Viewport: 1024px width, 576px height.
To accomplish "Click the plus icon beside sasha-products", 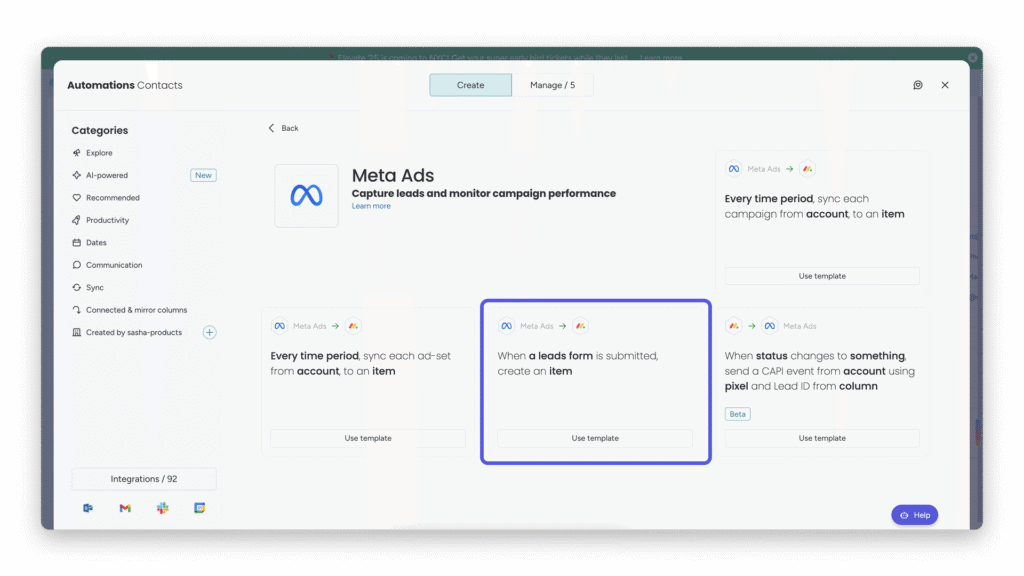I will click(x=210, y=332).
